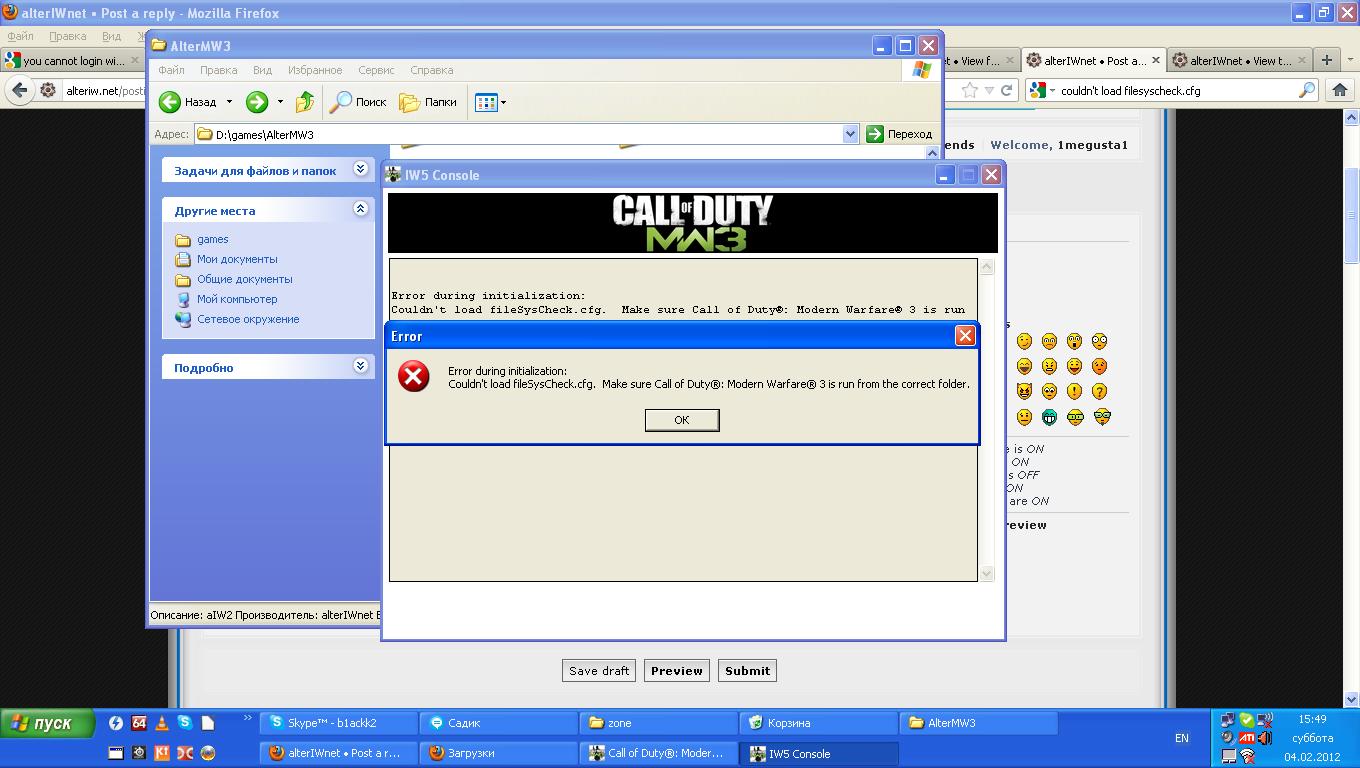The height and width of the screenshot is (768, 1360).
Task: Go up one folder level in Explorer
Action: pyautogui.click(x=305, y=102)
